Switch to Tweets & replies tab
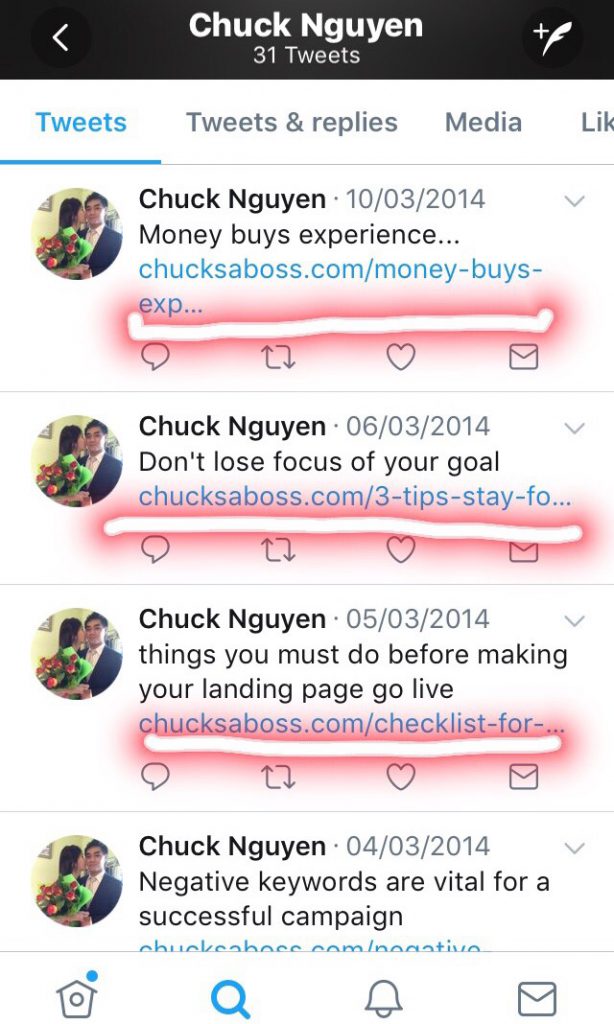Viewport: 614px width, 1024px height. click(291, 122)
